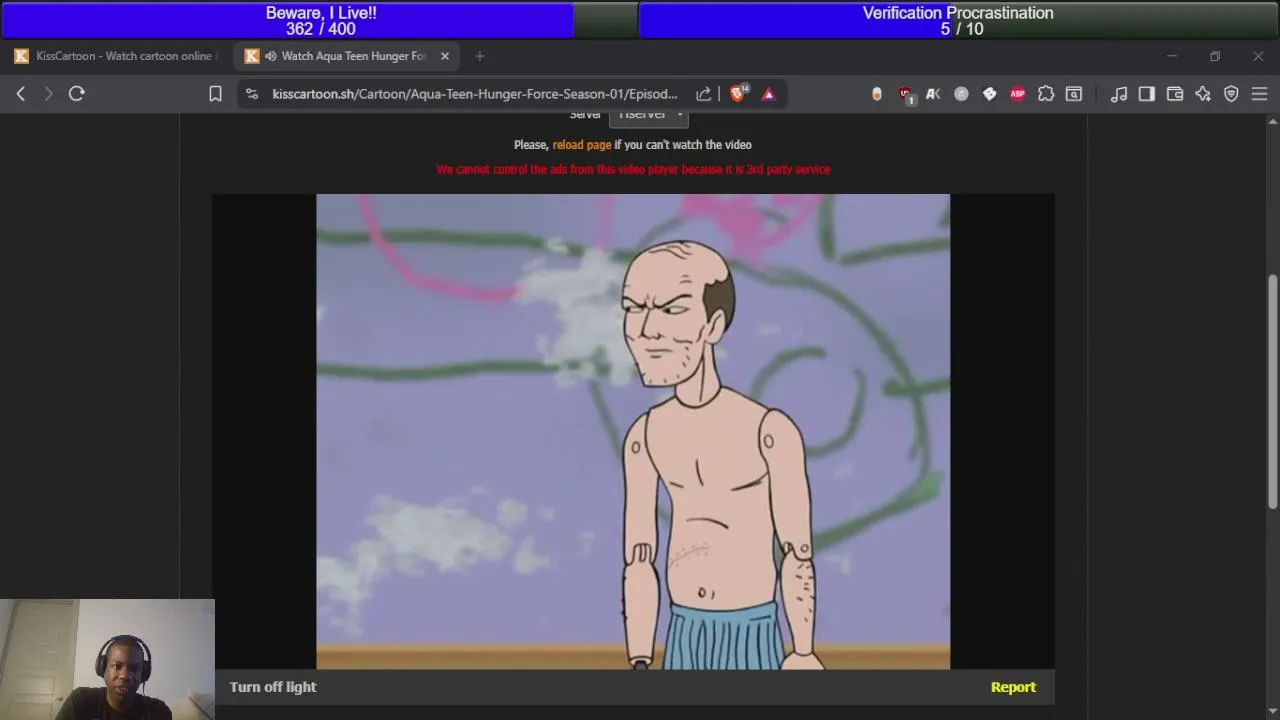Open the gray circular extension icon
Image resolution: width=1280 pixels, height=720 pixels.
[961, 94]
